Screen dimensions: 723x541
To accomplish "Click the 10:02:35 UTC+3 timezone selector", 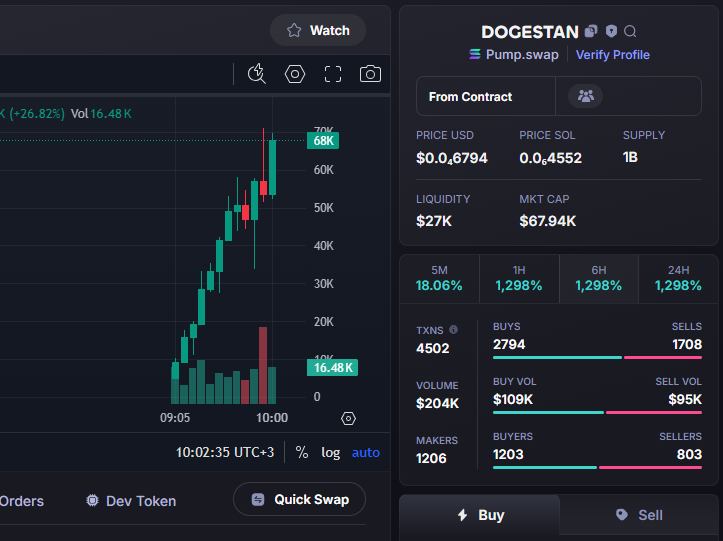I will 225,452.
